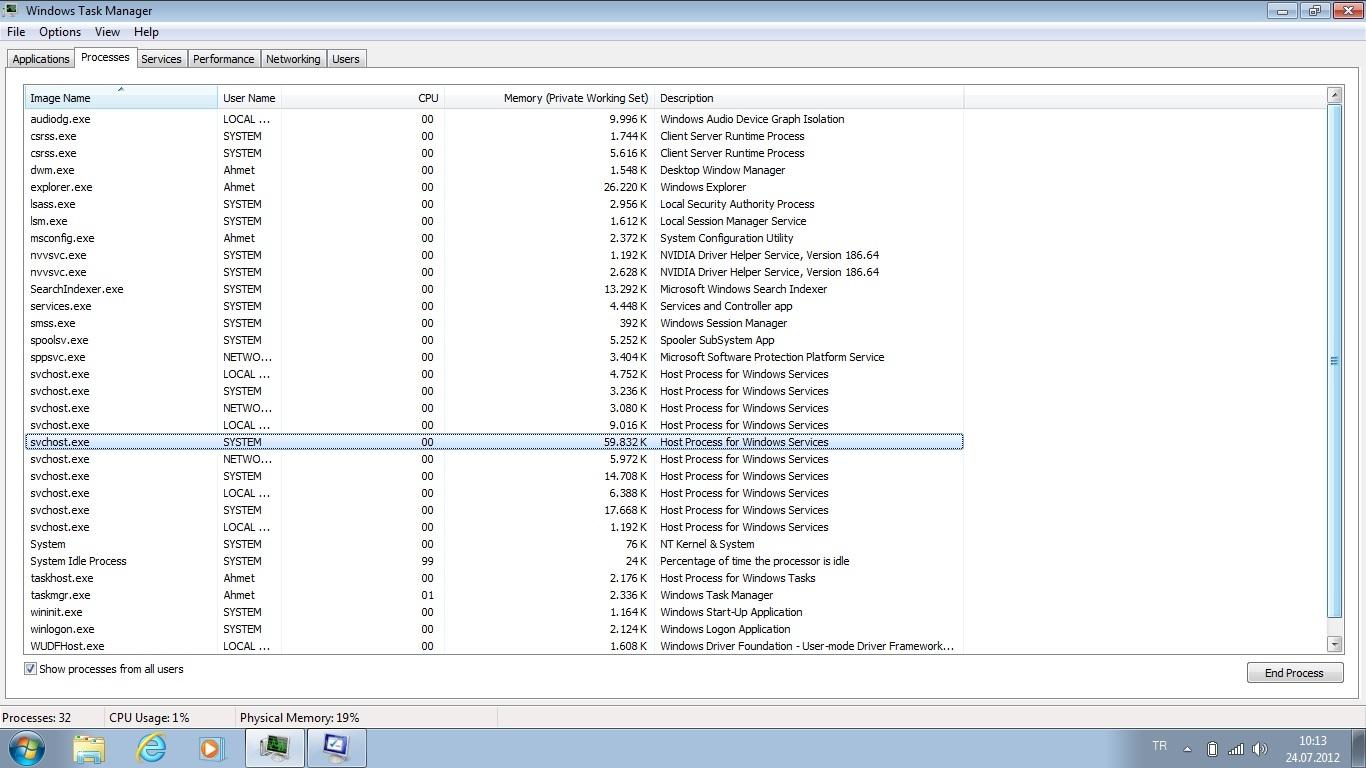Open the Performance tab
This screenshot has width=1366, height=768.
point(224,59)
